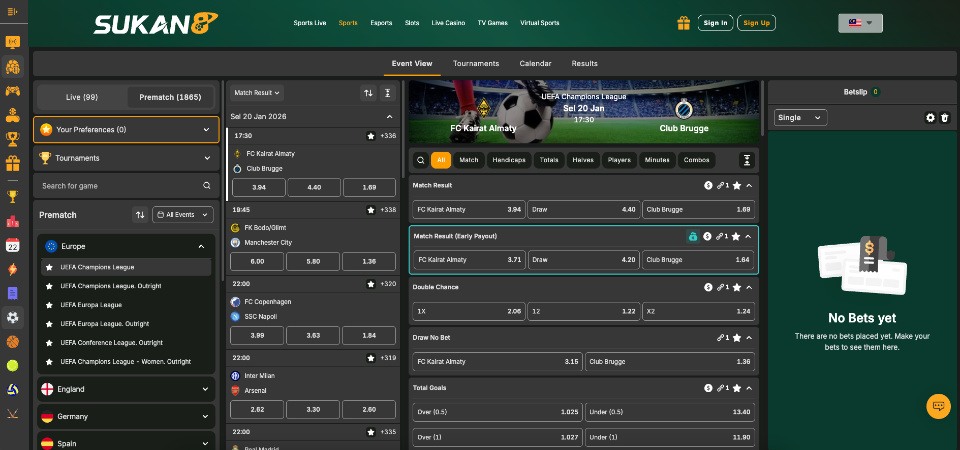This screenshot has height=450, width=960.
Task: Click the Search for game field
Action: (126, 186)
